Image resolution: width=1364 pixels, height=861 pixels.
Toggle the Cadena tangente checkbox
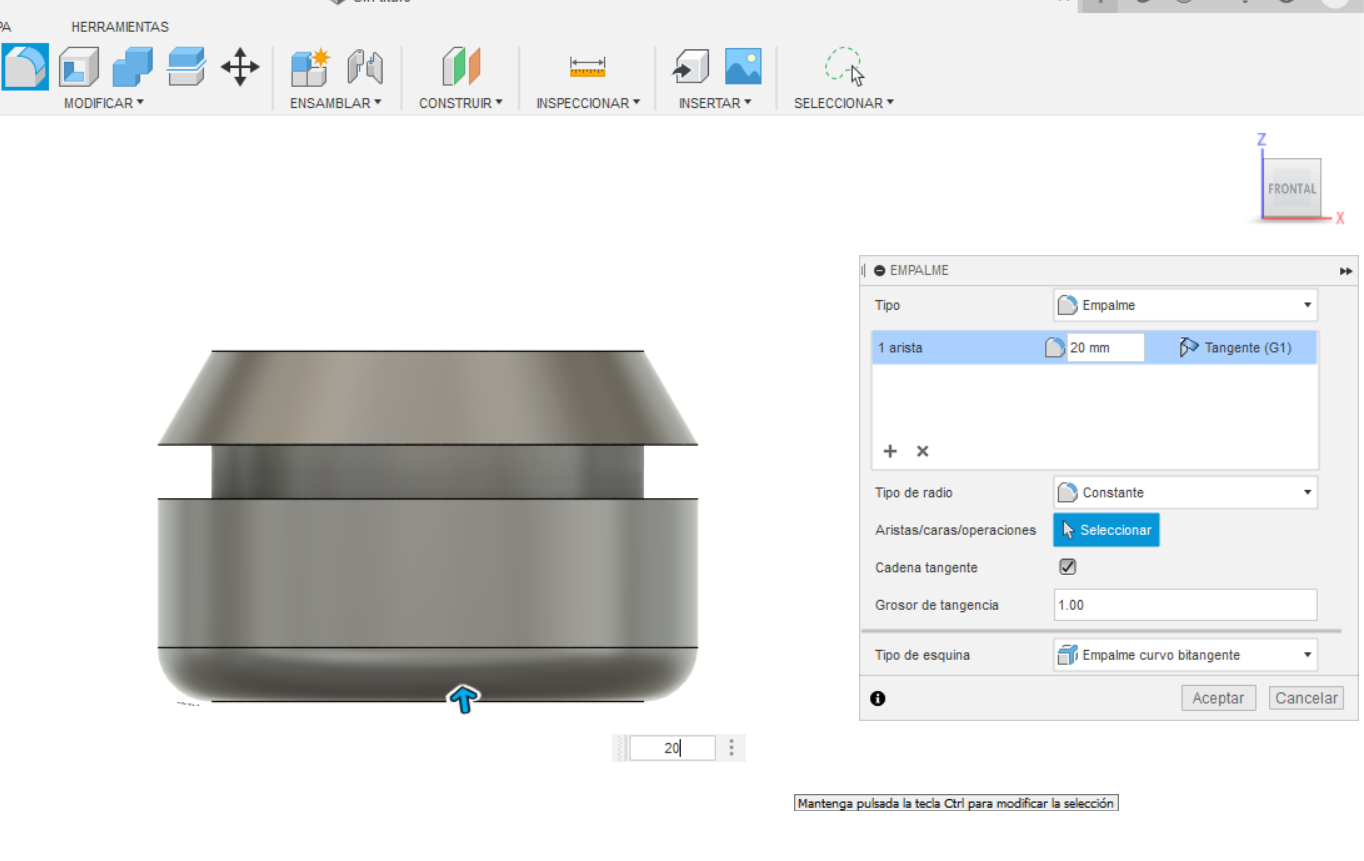(1067, 567)
